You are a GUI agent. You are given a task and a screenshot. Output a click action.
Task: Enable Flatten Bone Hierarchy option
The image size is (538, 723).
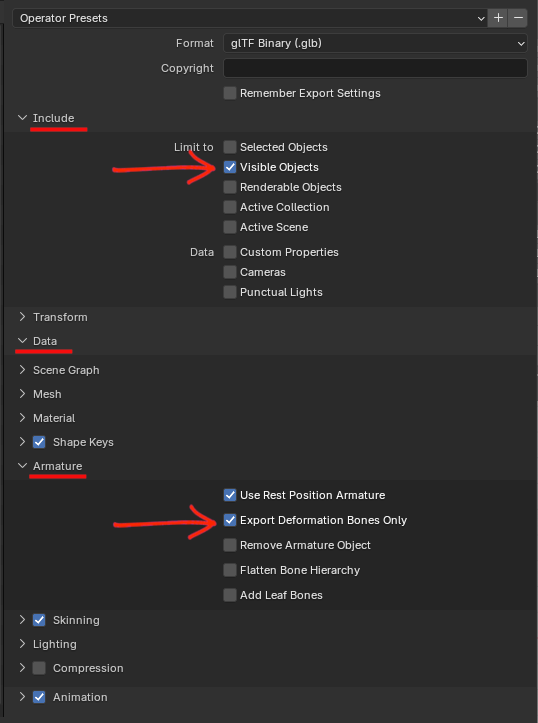(230, 570)
